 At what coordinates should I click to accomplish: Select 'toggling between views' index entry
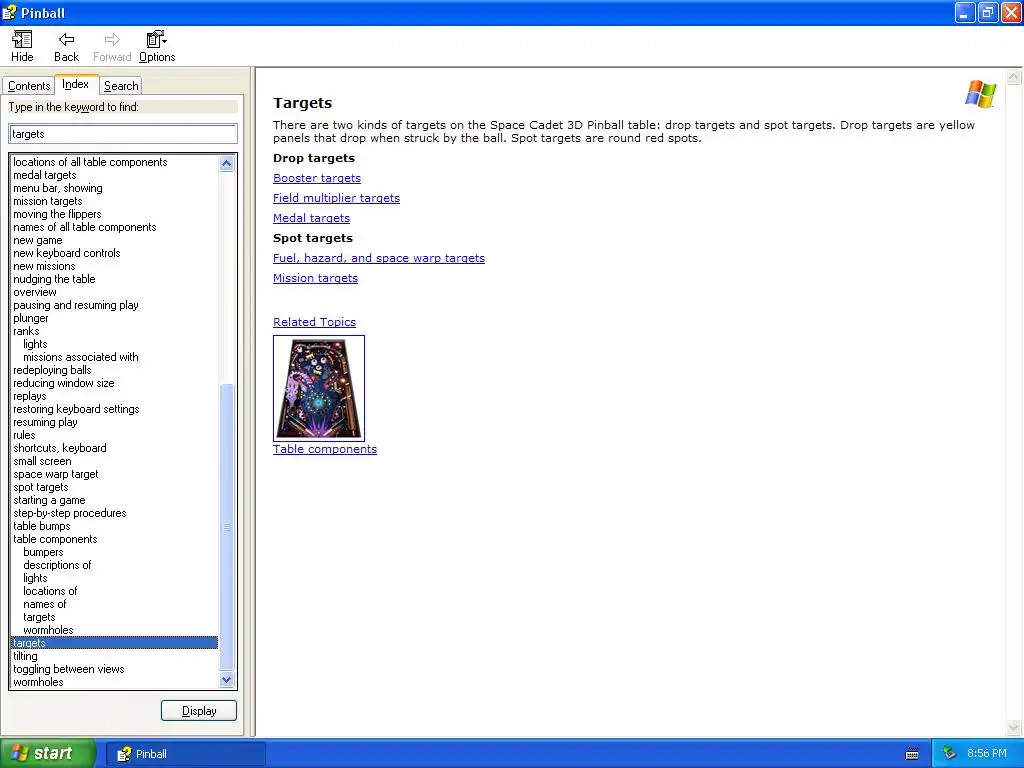pos(69,669)
